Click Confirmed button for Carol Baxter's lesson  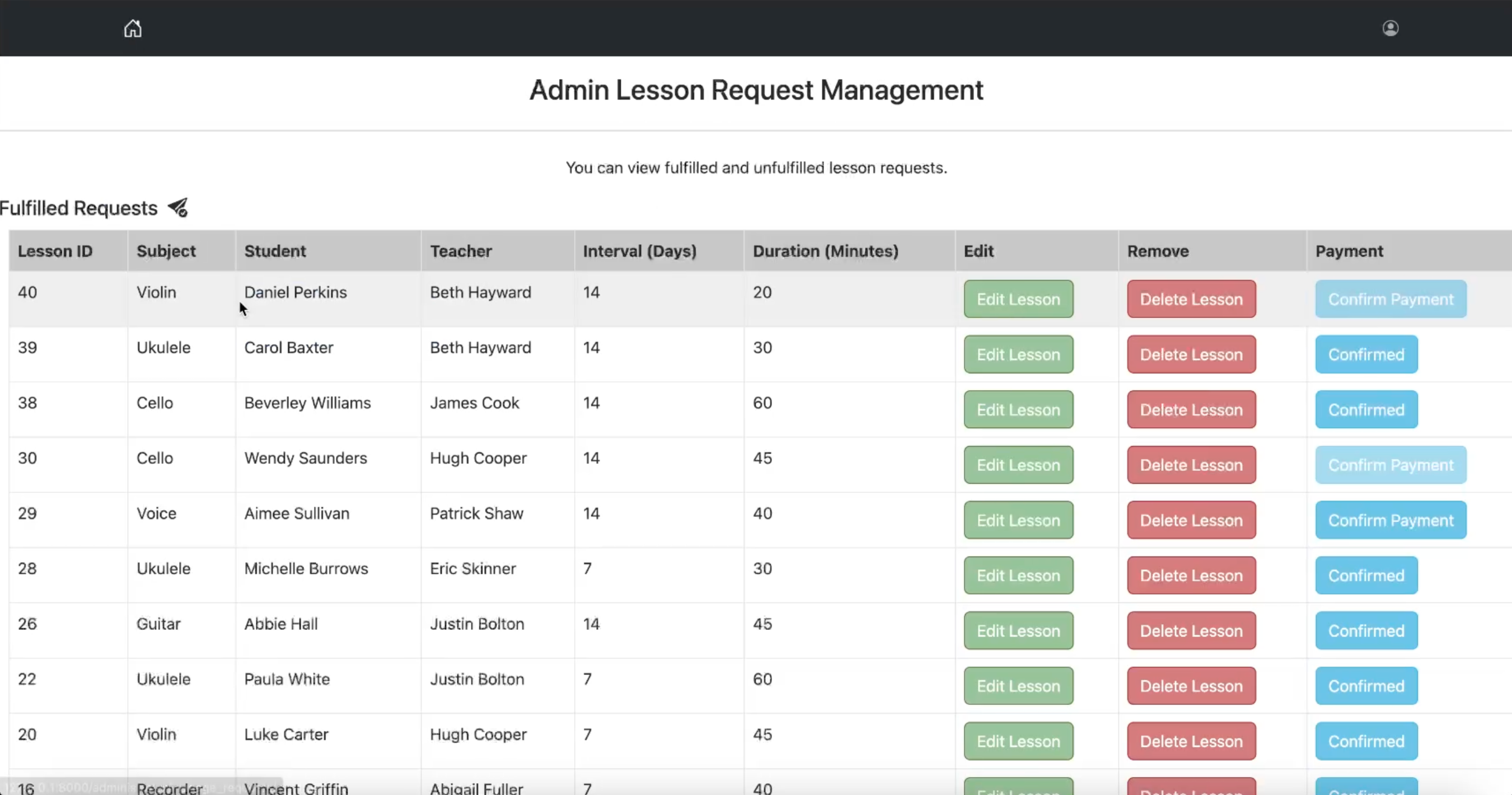coord(1366,354)
